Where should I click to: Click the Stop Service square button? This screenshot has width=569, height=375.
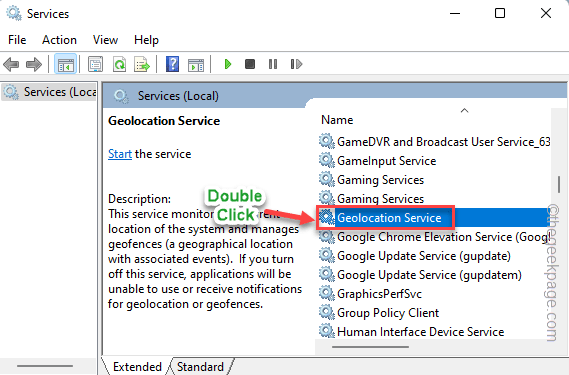(x=250, y=64)
